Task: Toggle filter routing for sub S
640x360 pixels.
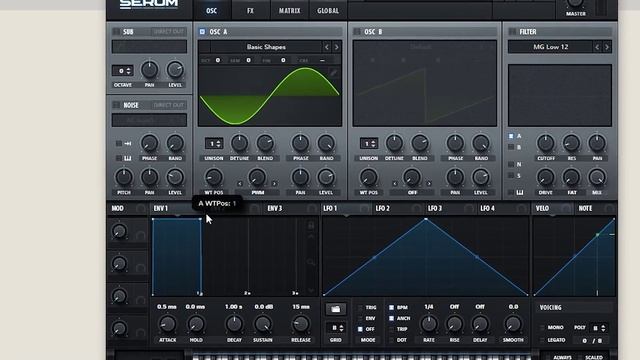Action: (x=511, y=176)
